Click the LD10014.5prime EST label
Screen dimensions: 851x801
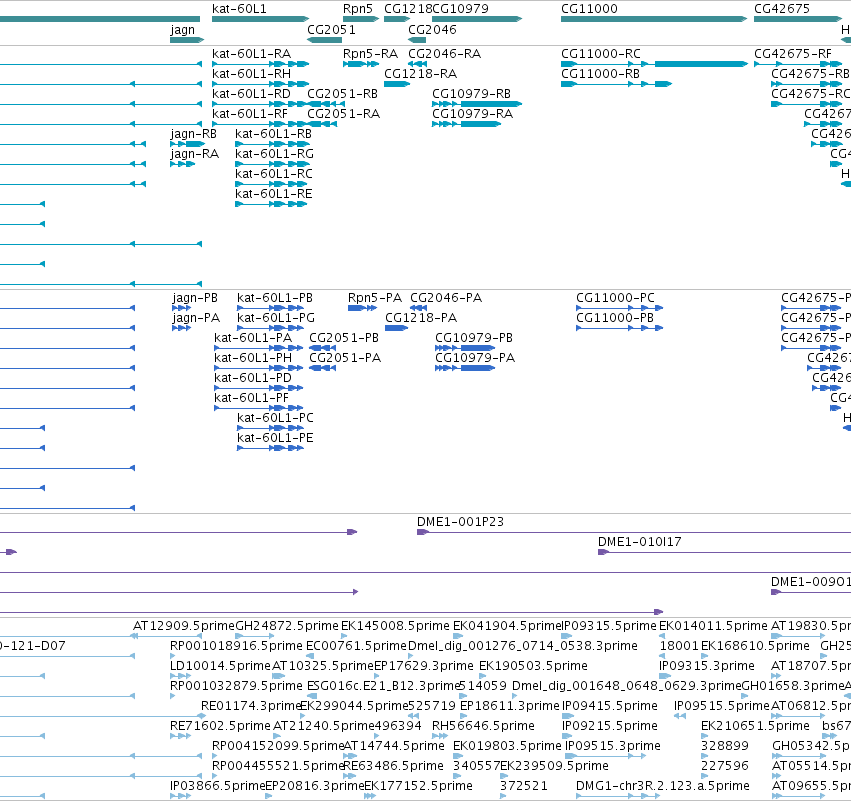click(x=220, y=666)
